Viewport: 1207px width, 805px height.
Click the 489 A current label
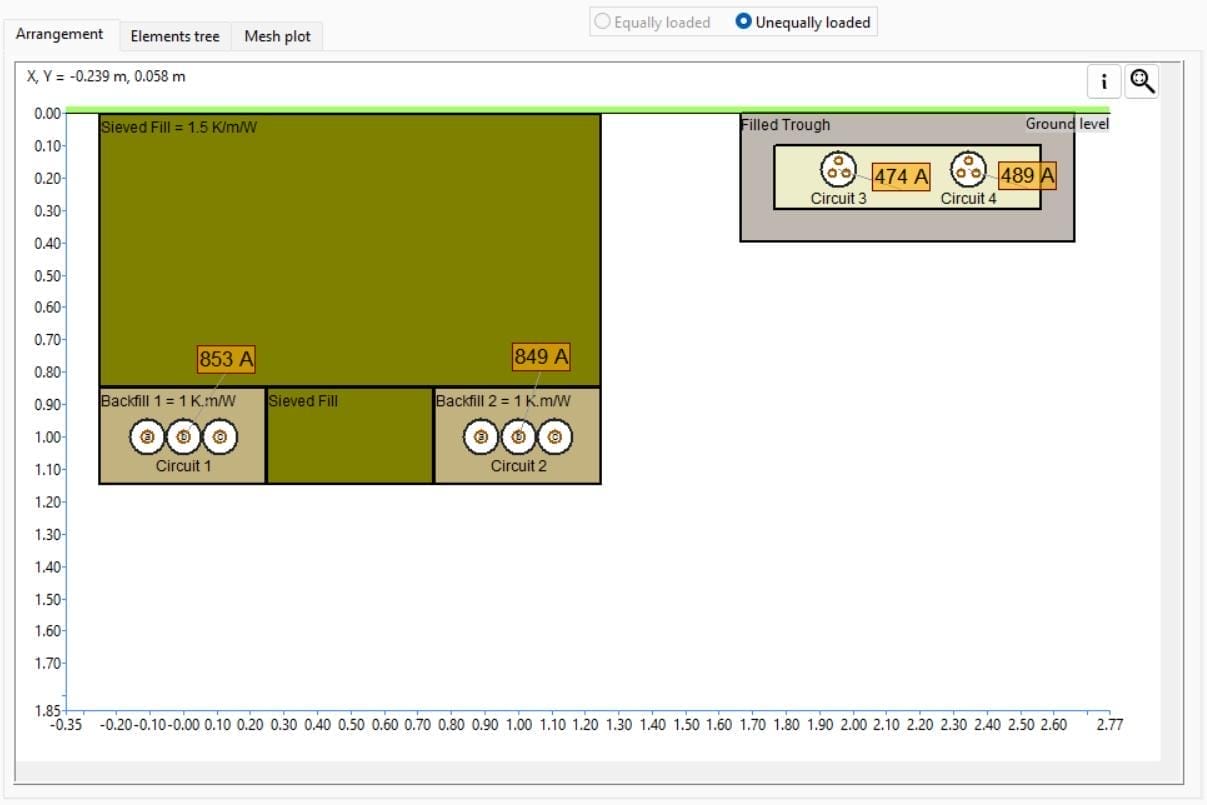(1027, 176)
